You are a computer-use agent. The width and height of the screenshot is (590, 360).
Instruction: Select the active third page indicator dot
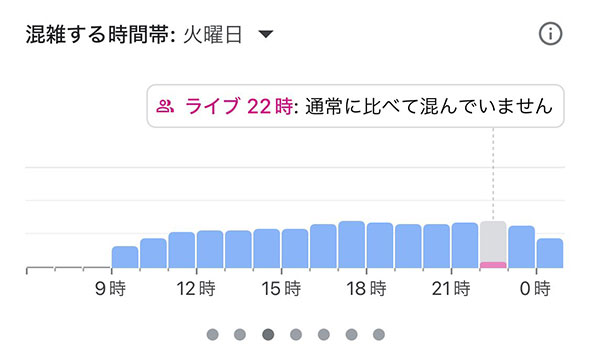point(268,334)
